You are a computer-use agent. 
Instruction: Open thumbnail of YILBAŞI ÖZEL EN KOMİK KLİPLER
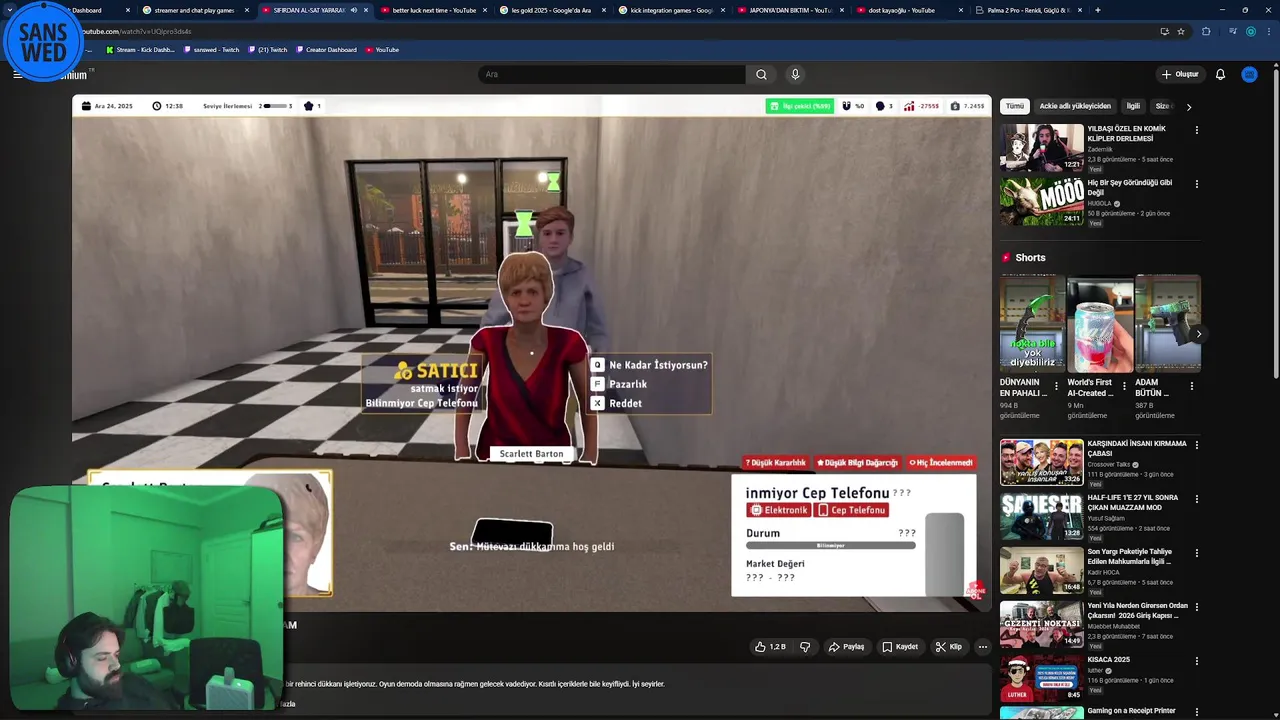(x=1042, y=148)
